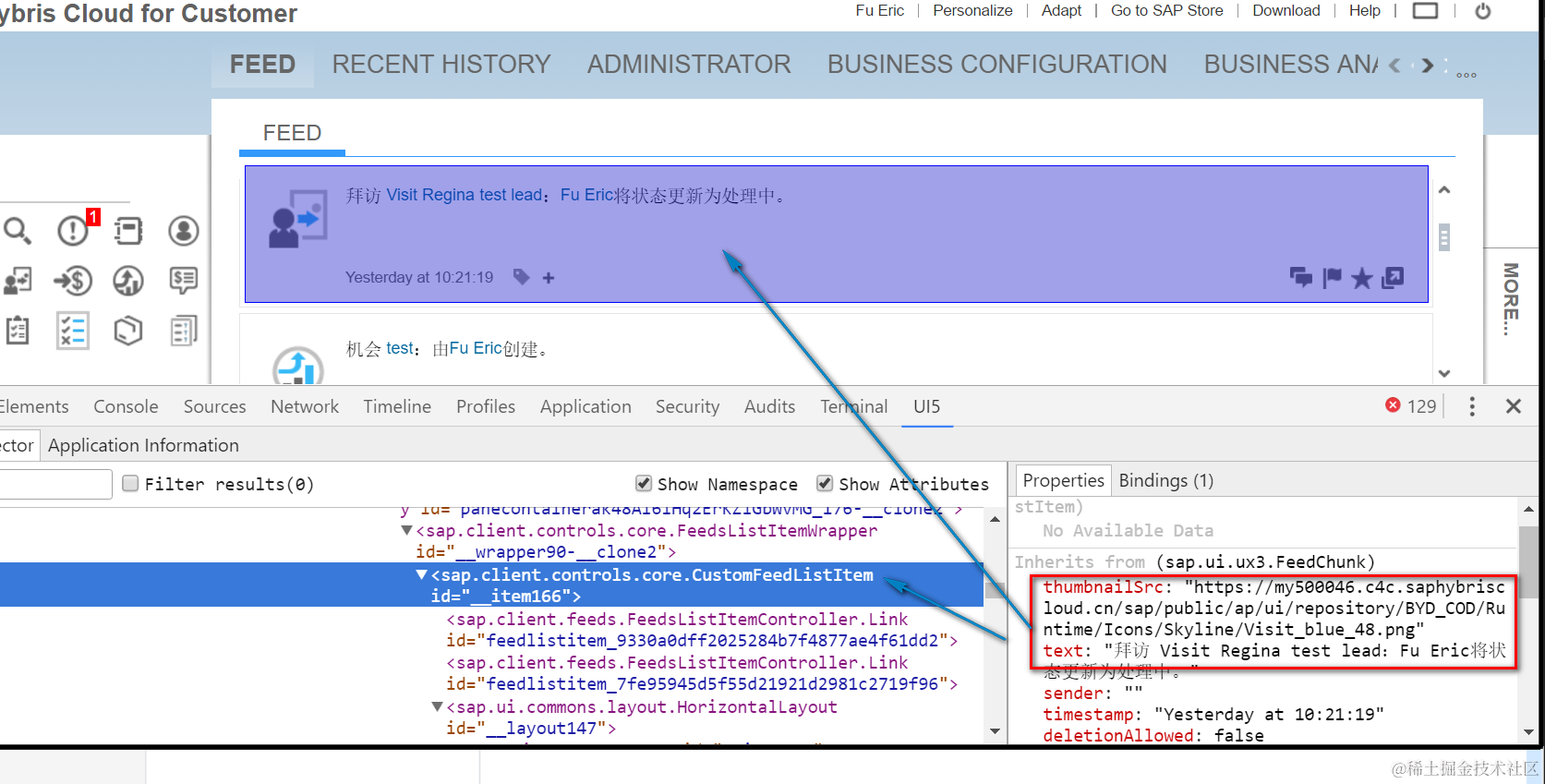Open the ADMINISTRATOR work center tab
Screen dimensions: 1545x784
point(689,65)
